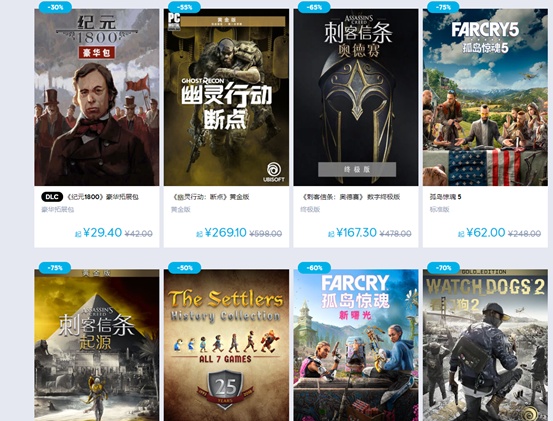The image size is (553, 421).
Task: Click the -60% badge on Far Cry New Dawn
Action: tap(314, 268)
